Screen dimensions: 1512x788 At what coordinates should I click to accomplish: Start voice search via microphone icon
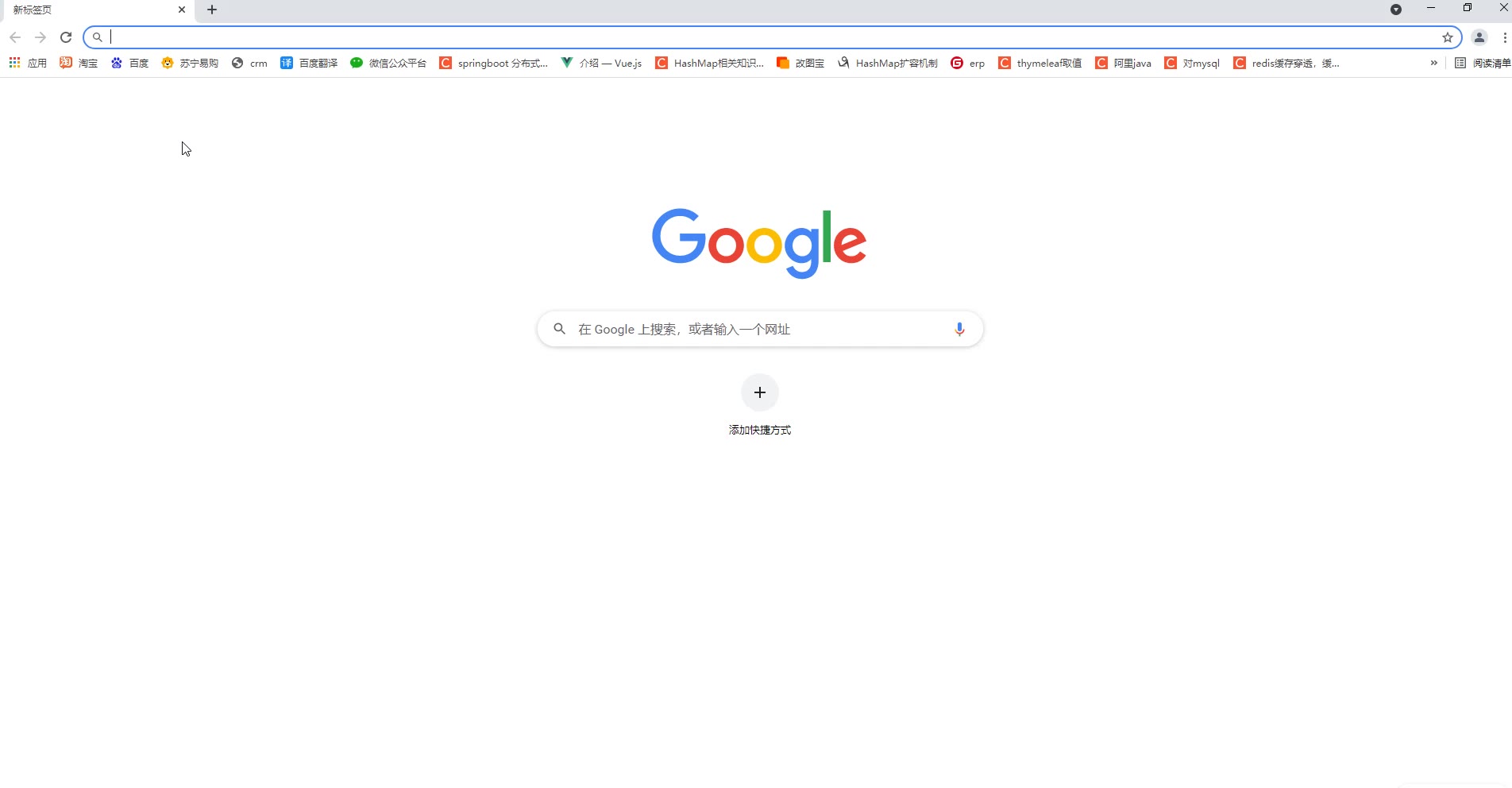[x=959, y=329]
